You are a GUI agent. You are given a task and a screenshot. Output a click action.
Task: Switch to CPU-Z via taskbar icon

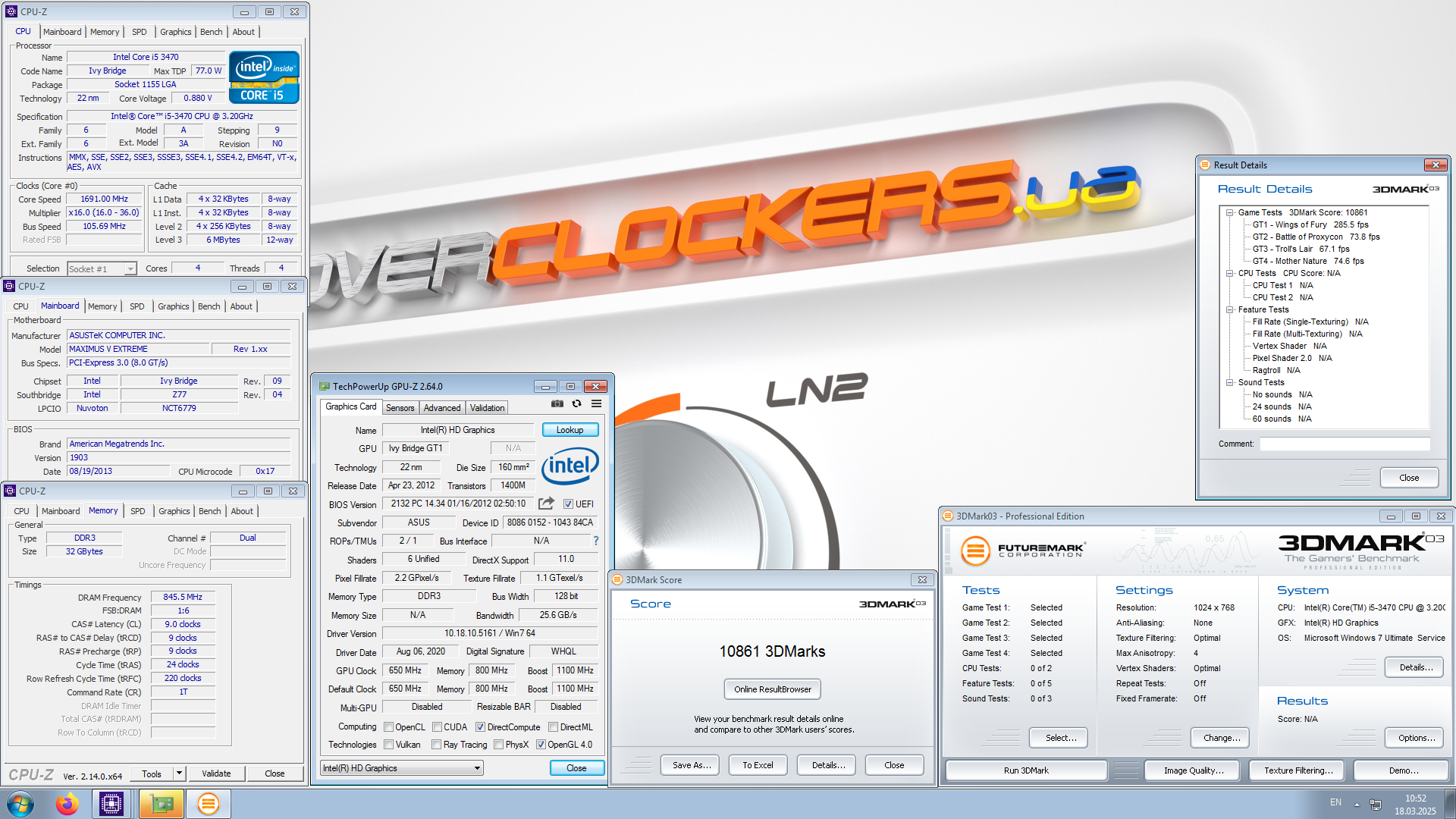pos(111,804)
